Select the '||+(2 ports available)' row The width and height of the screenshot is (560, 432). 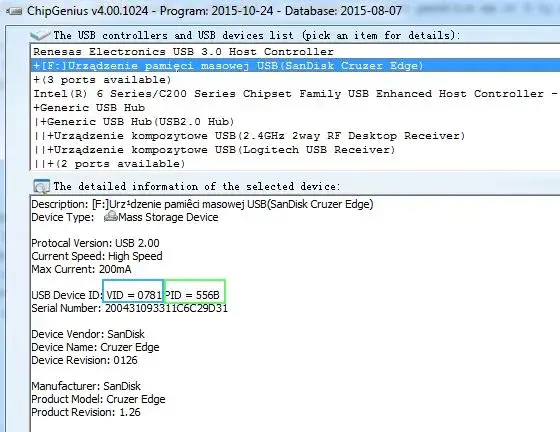tap(295, 164)
